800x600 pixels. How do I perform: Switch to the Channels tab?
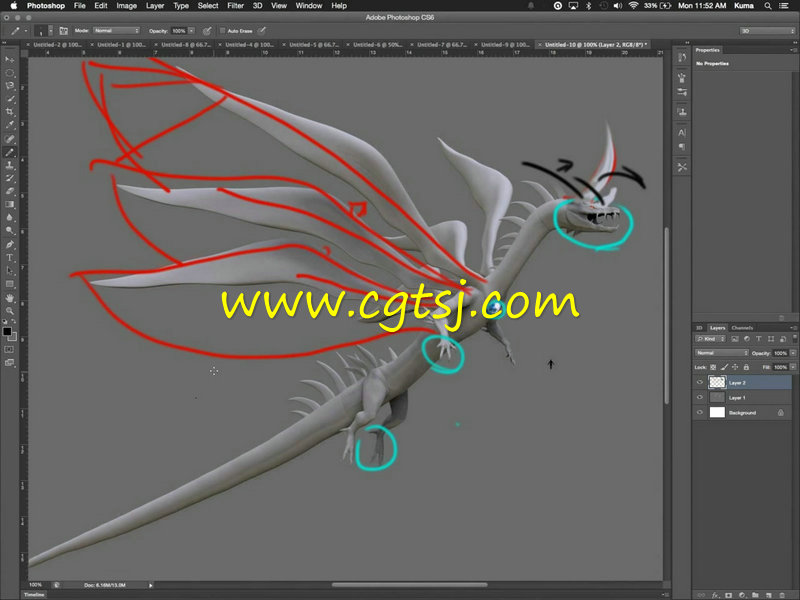[742, 328]
